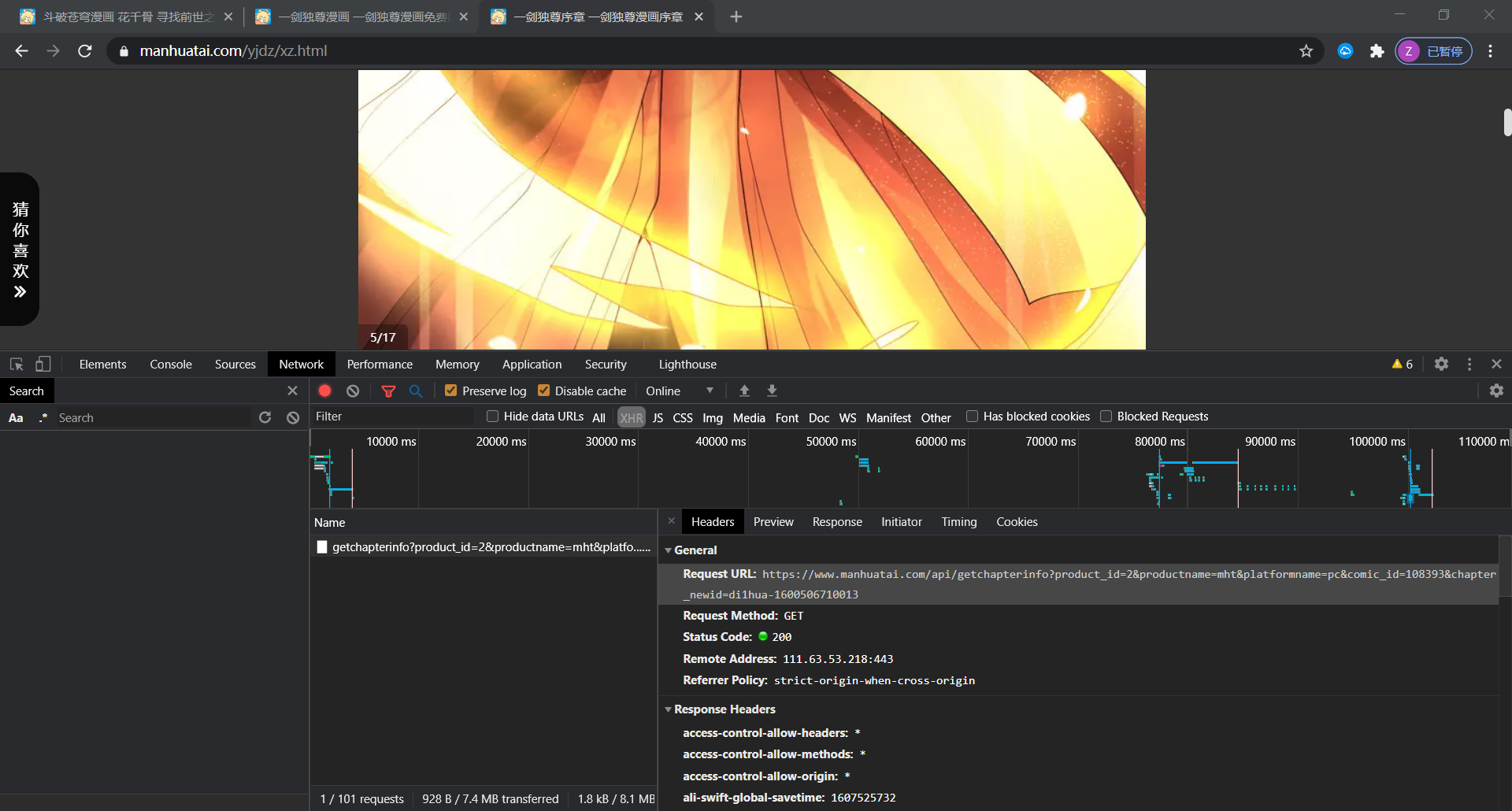
Task: Close the Search drawer pane
Action: [x=292, y=391]
